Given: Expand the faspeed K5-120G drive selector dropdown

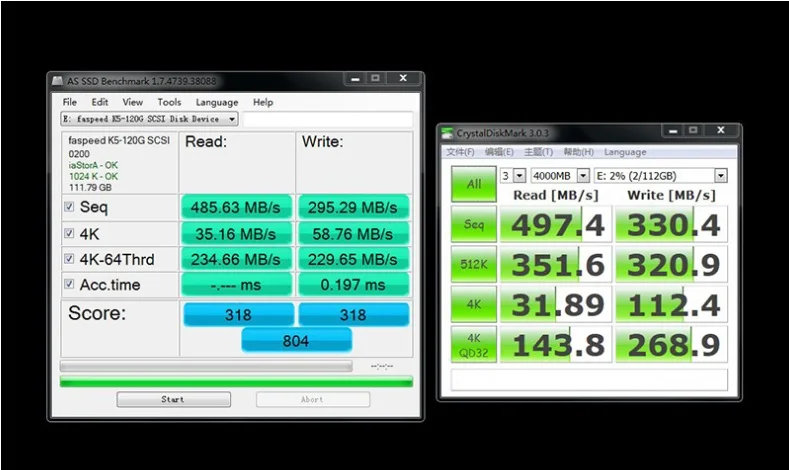Looking at the screenshot, I should point(149,119).
